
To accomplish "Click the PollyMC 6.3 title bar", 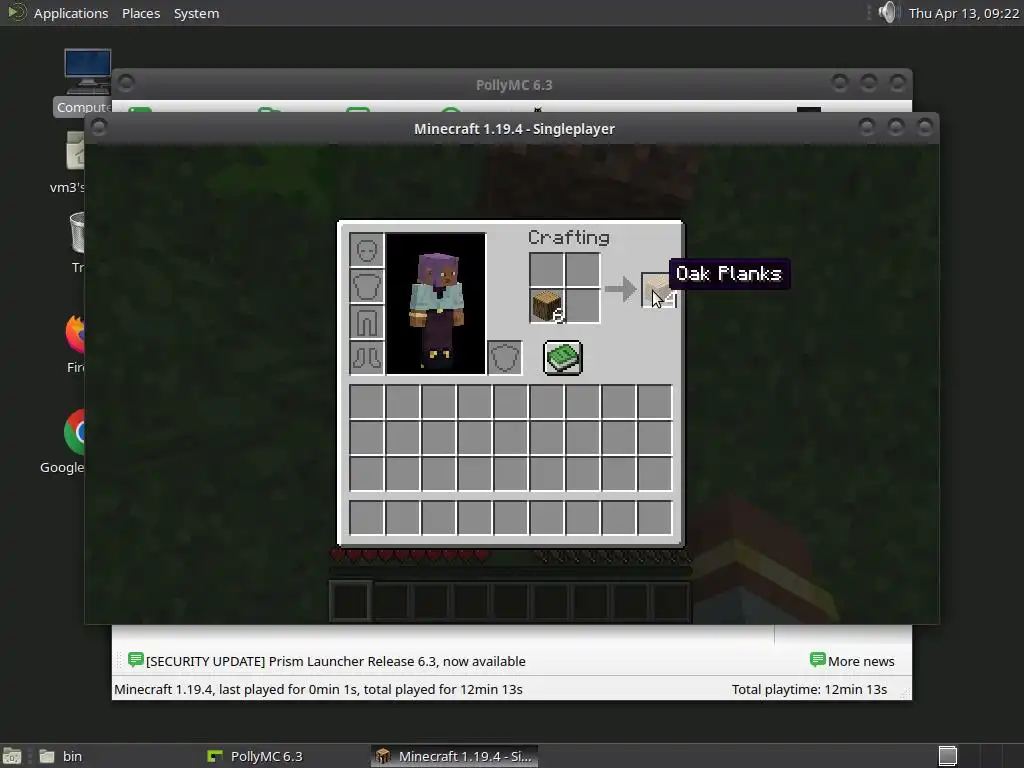I will [513, 85].
